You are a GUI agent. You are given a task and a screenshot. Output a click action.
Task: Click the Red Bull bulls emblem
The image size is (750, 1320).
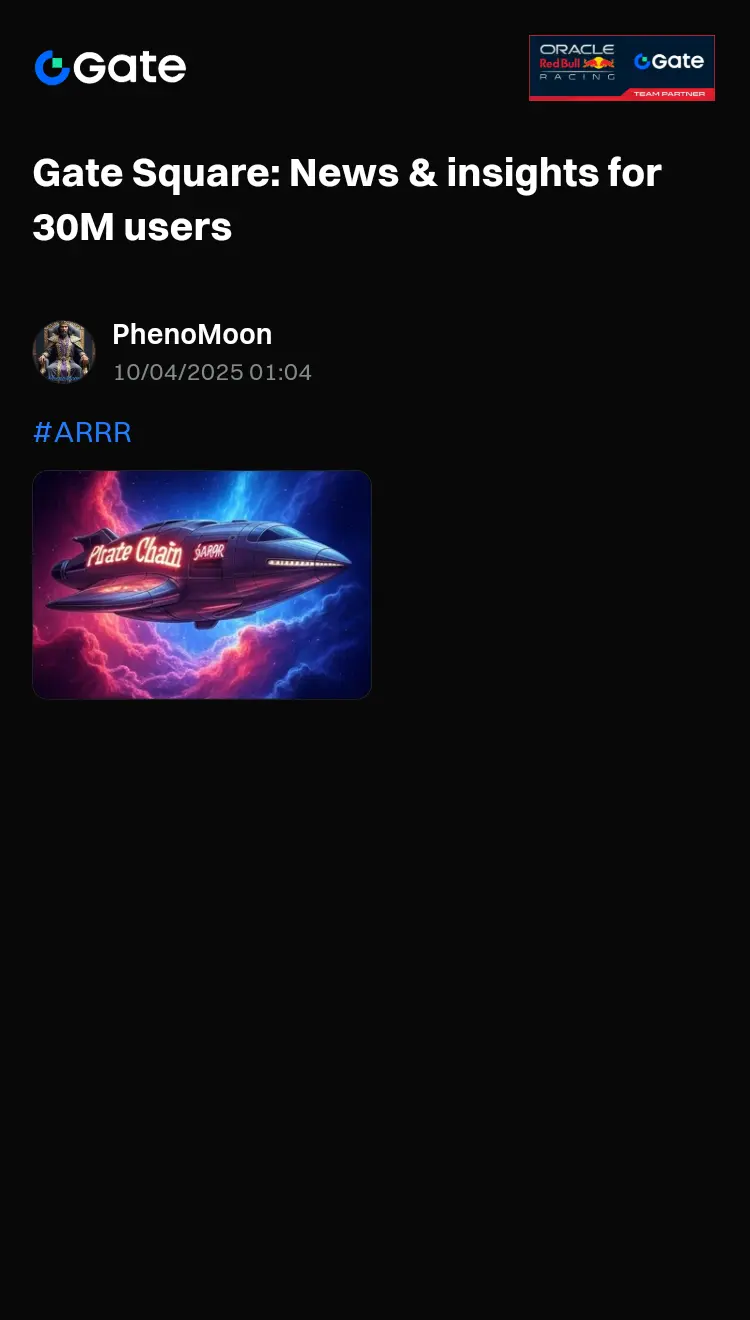click(599, 63)
